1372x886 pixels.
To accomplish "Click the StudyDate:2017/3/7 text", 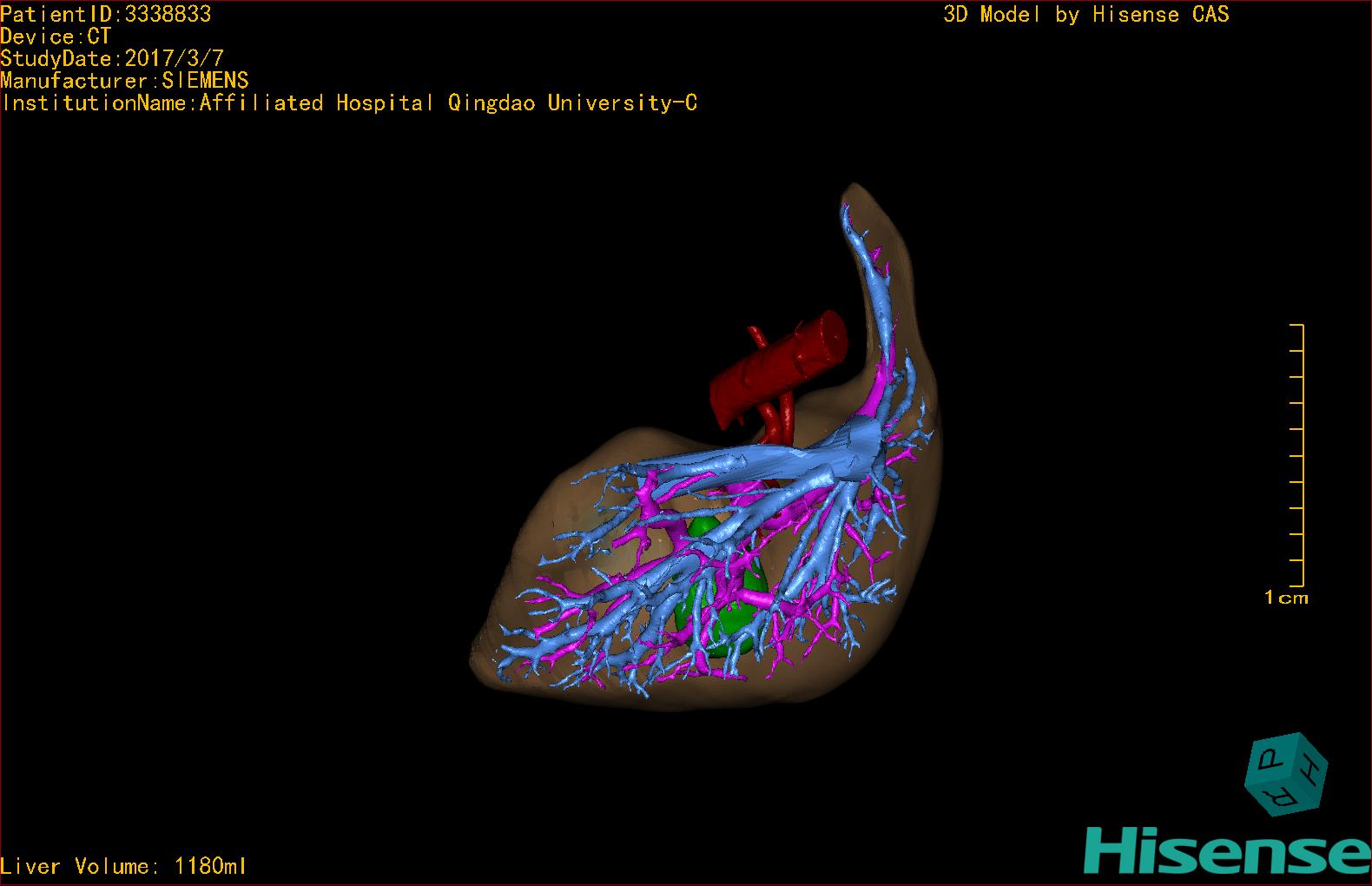I will click(x=112, y=58).
